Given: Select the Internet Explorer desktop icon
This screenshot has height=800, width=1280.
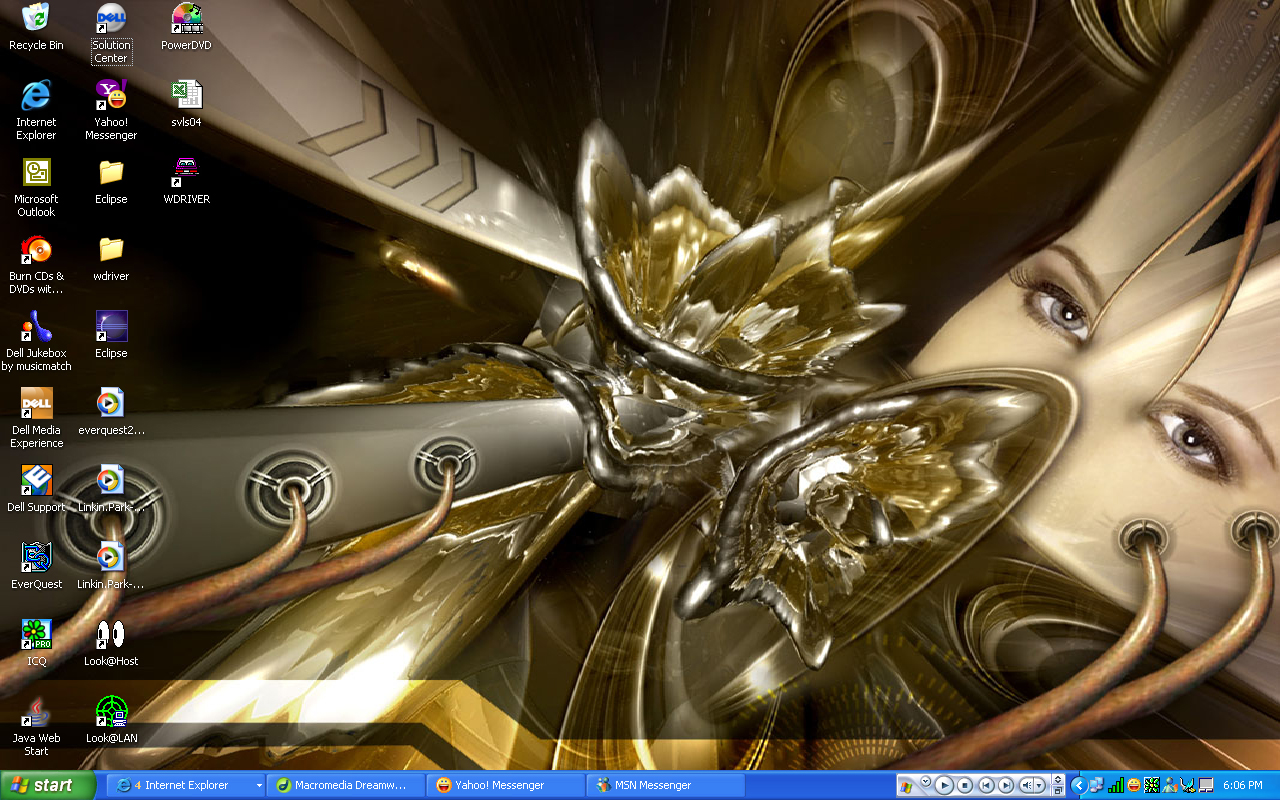Looking at the screenshot, I should tap(36, 110).
